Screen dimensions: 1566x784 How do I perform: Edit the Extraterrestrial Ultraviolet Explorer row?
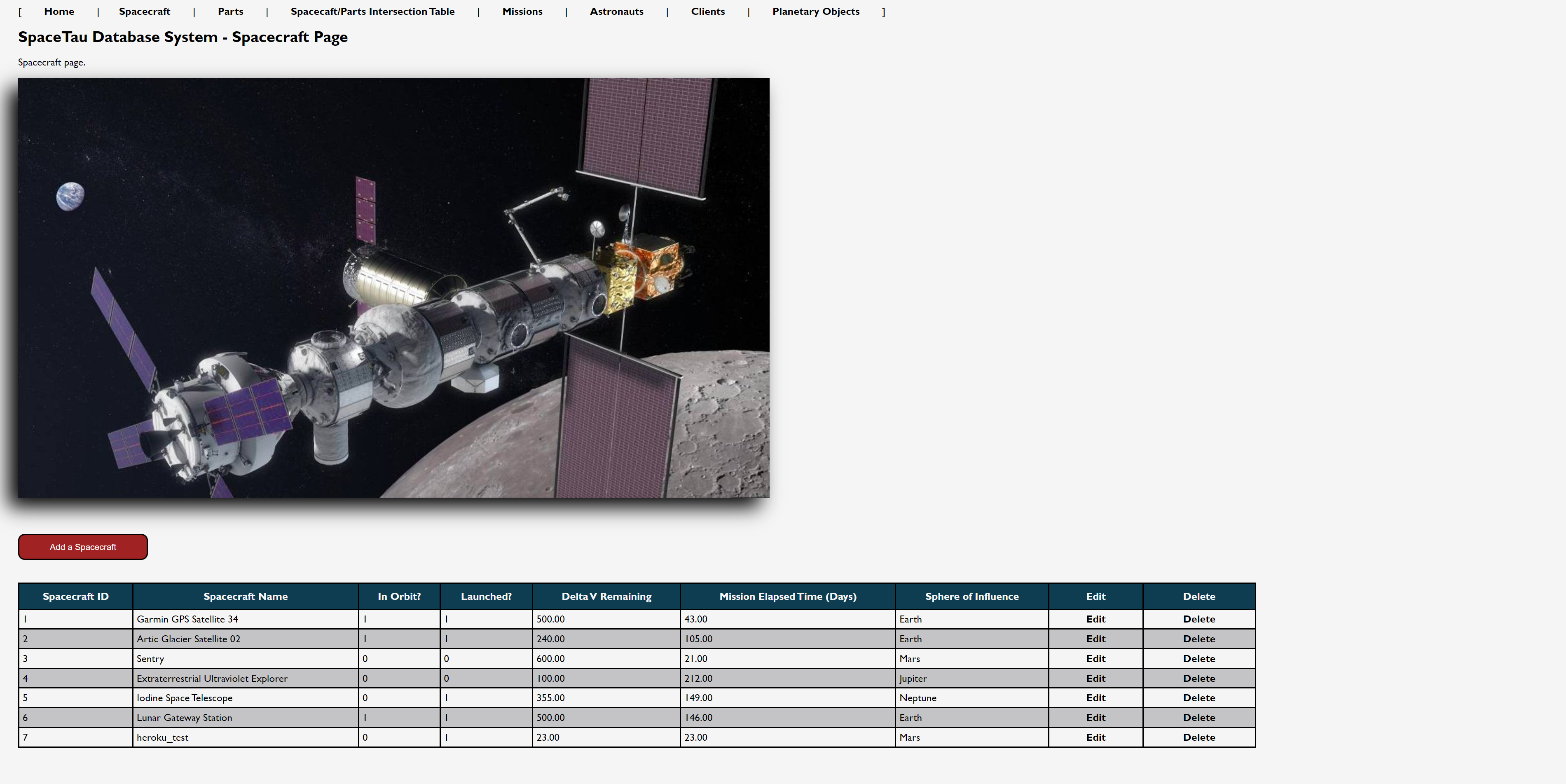(x=1095, y=678)
